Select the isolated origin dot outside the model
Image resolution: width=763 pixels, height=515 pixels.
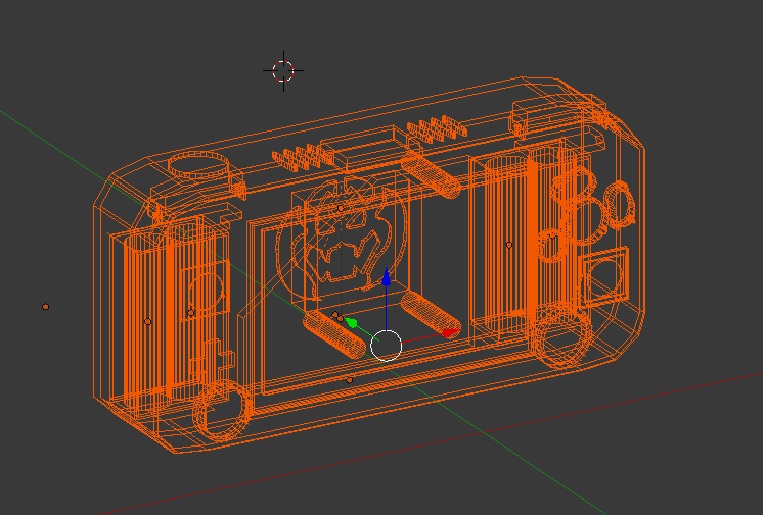(46, 307)
